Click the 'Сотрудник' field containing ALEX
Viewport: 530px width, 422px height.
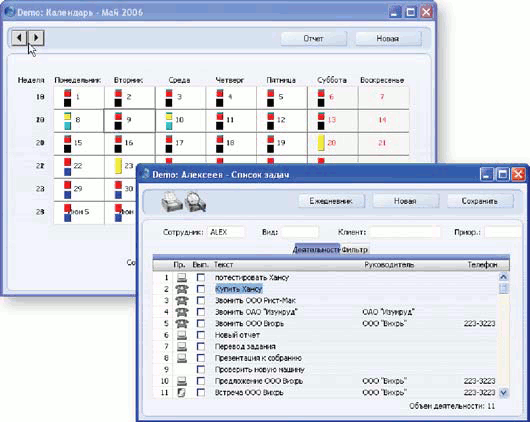tap(226, 232)
